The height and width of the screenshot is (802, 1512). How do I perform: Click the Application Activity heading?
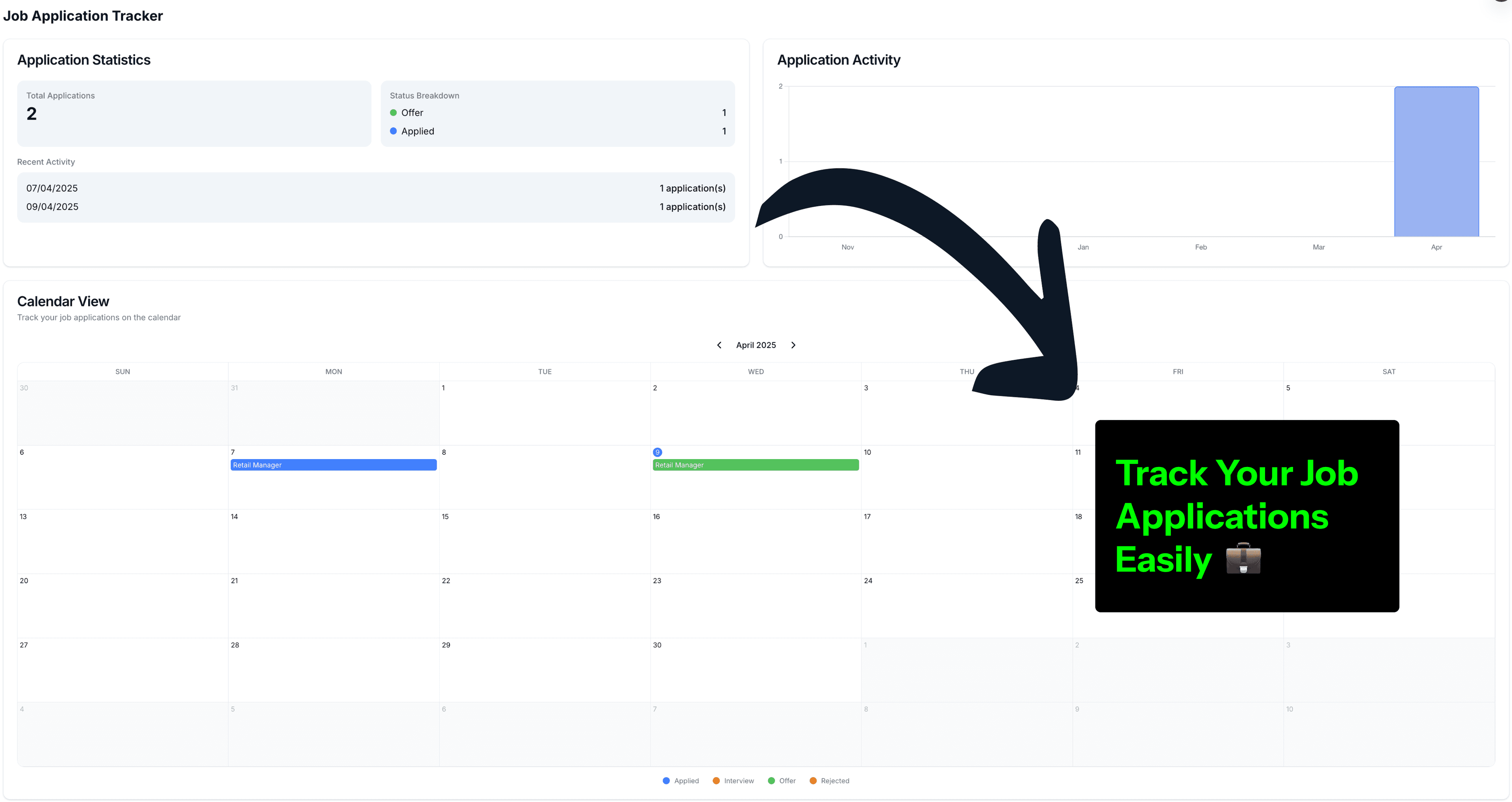(839, 60)
